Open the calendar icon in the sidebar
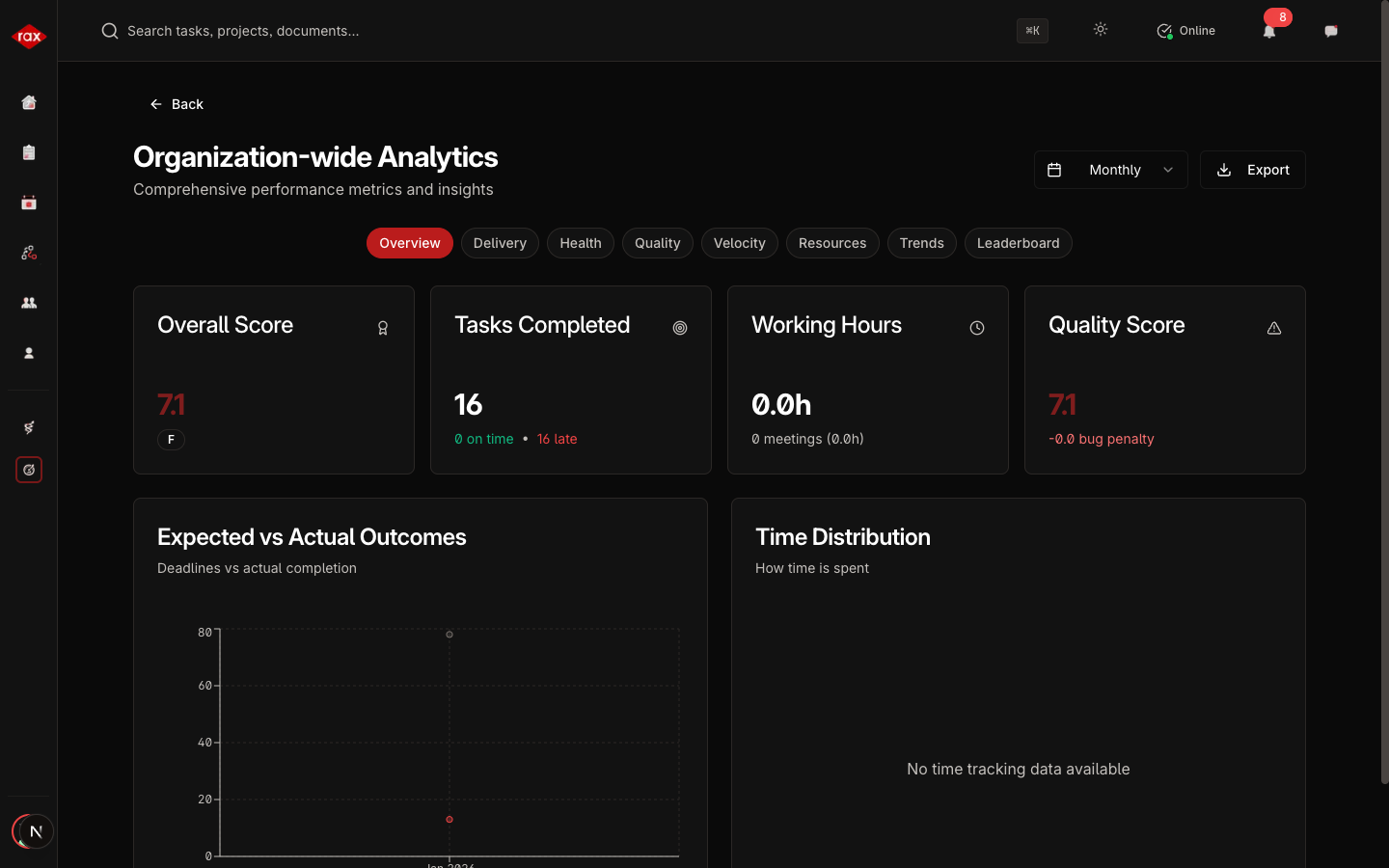 [x=29, y=203]
